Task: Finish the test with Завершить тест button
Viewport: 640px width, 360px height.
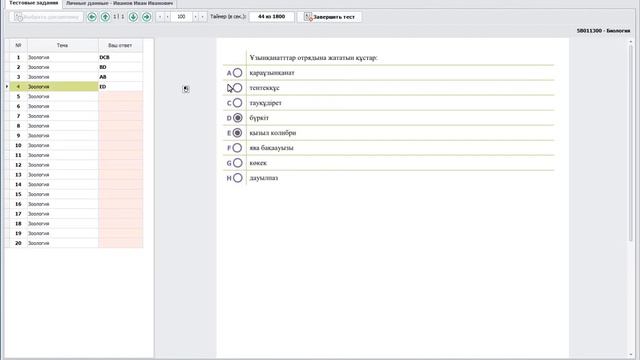Action: point(329,17)
